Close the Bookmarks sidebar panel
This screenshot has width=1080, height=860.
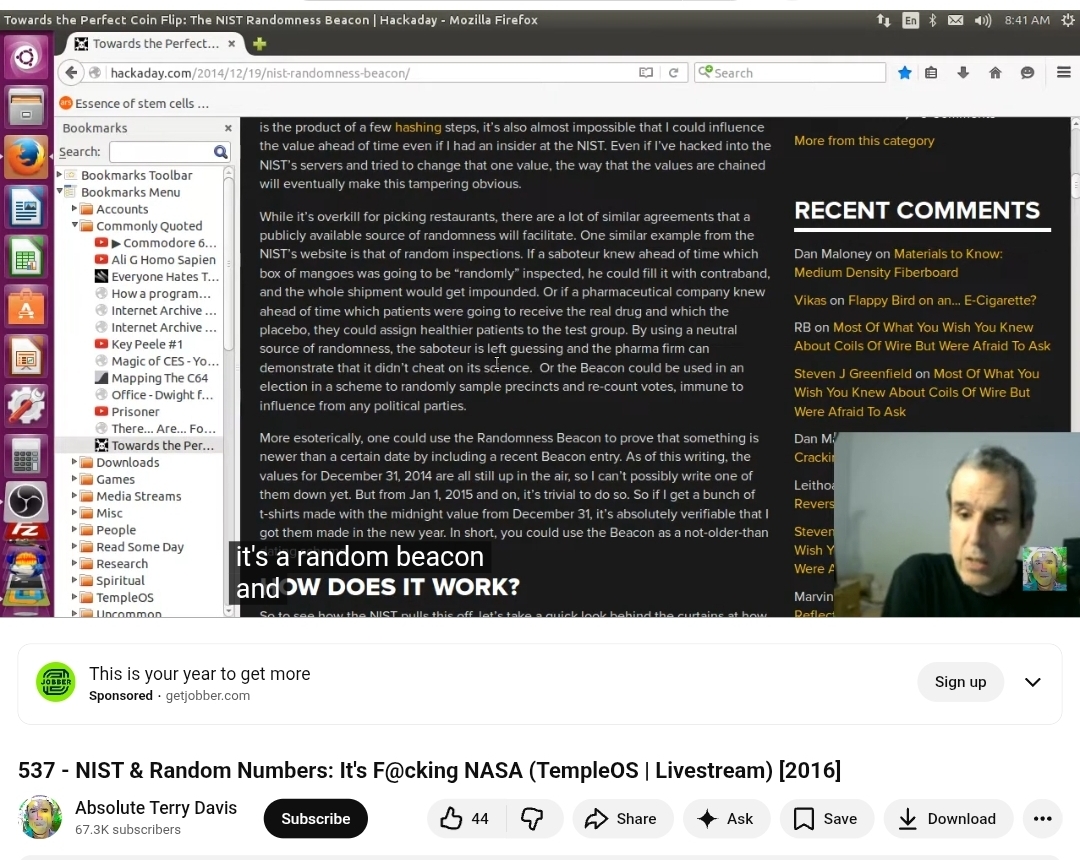(x=228, y=128)
